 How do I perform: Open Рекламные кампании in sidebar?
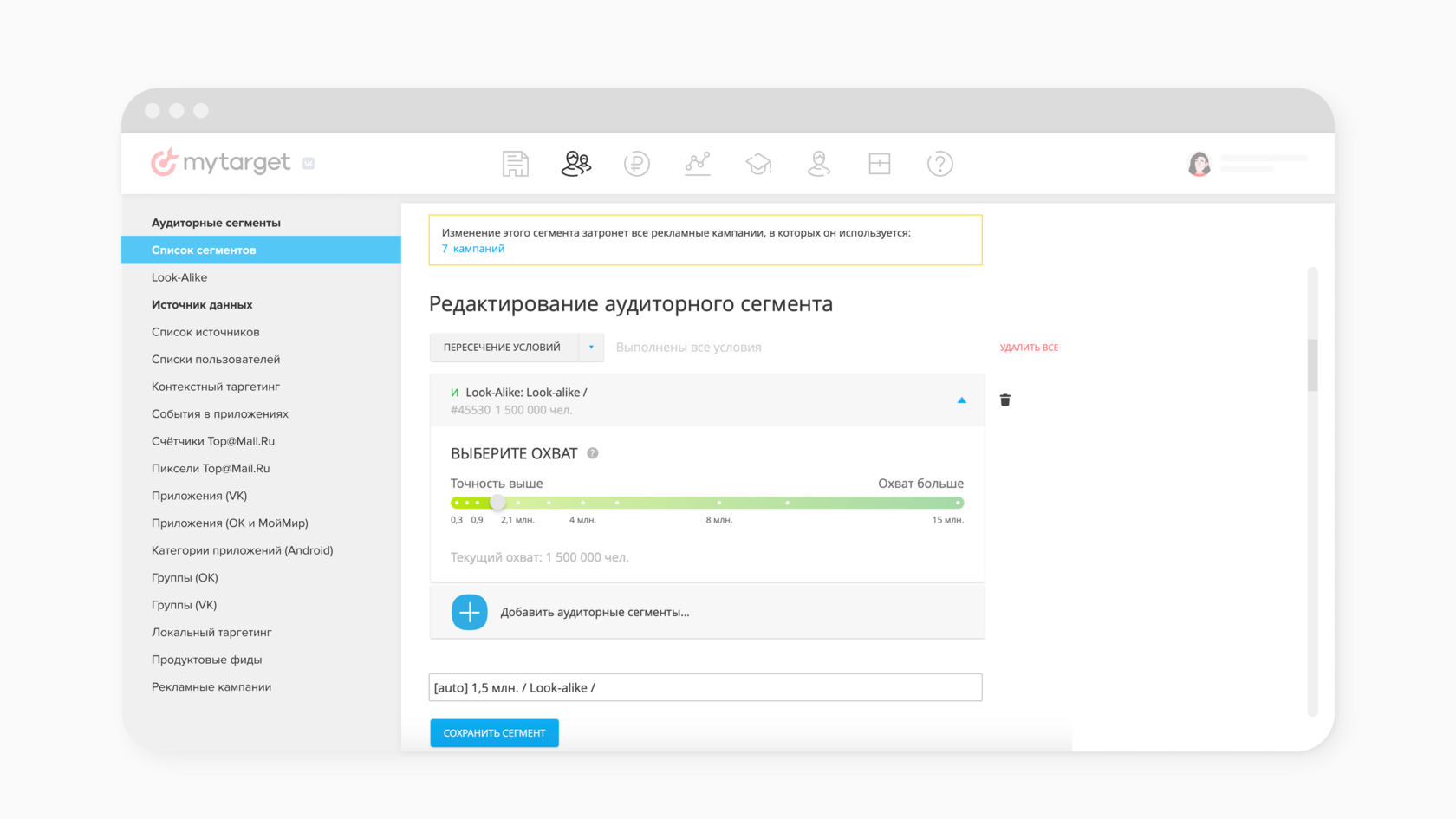(211, 686)
